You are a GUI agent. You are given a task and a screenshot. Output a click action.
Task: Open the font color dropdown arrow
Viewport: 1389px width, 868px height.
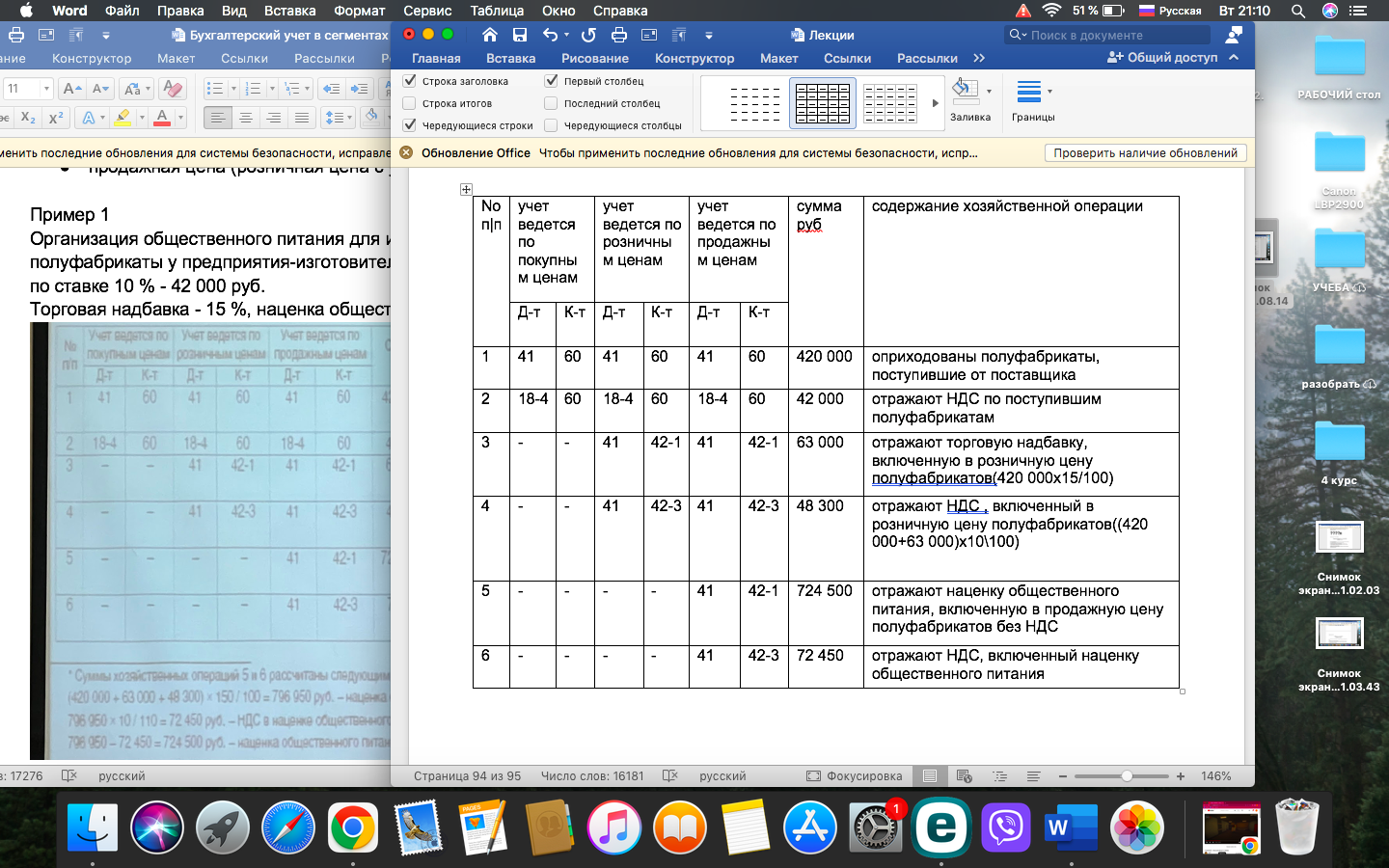click(x=180, y=118)
